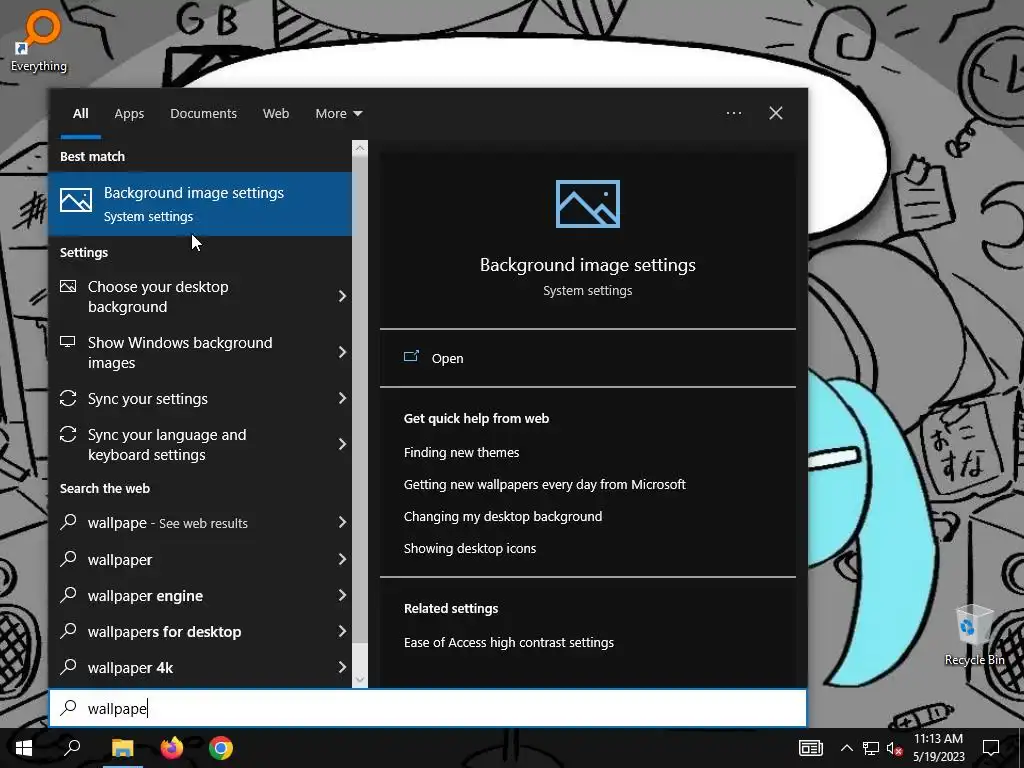The image size is (1024, 768).
Task: Expand arrow next to Sync your settings
Action: point(342,398)
